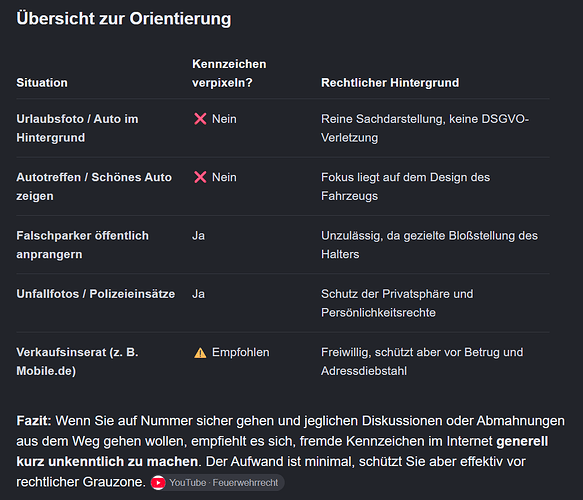The height and width of the screenshot is (500, 583).
Task: Select the 'Verkaufsinserat (z. B. Mobile.de)' cell
Action: point(77,362)
